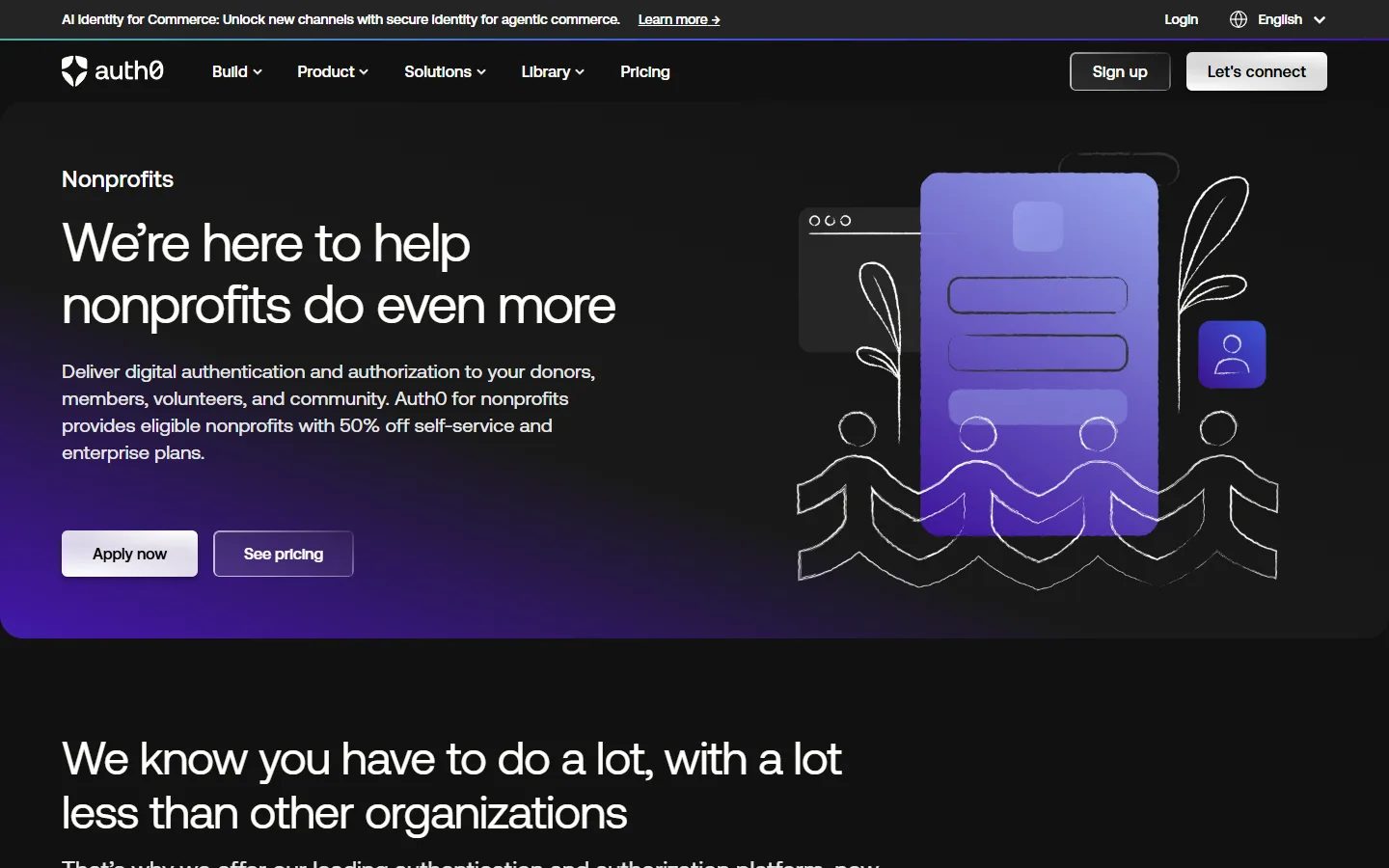Image resolution: width=1389 pixels, height=868 pixels.
Task: Expand the Library dropdown
Action: click(x=553, y=71)
